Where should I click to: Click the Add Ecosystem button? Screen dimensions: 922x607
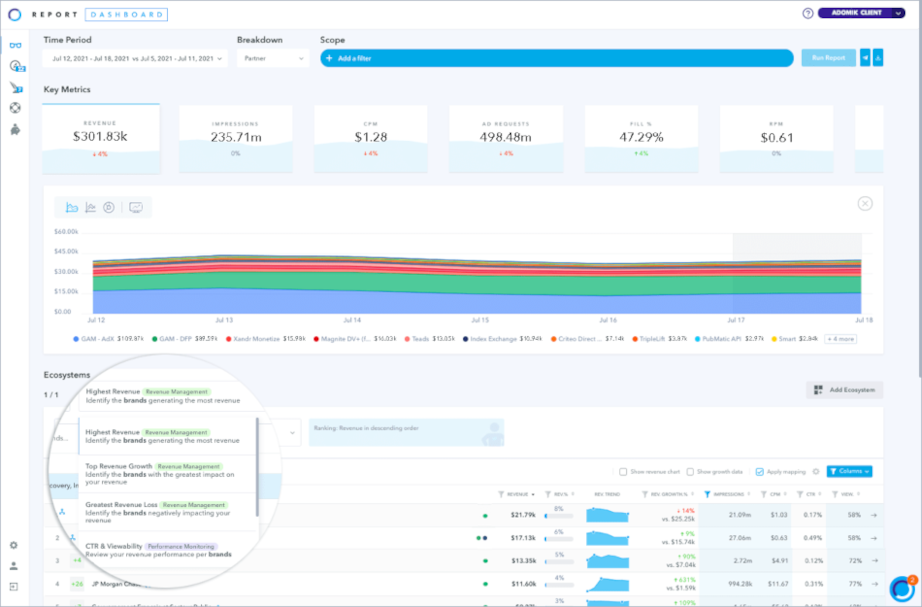tap(844, 390)
